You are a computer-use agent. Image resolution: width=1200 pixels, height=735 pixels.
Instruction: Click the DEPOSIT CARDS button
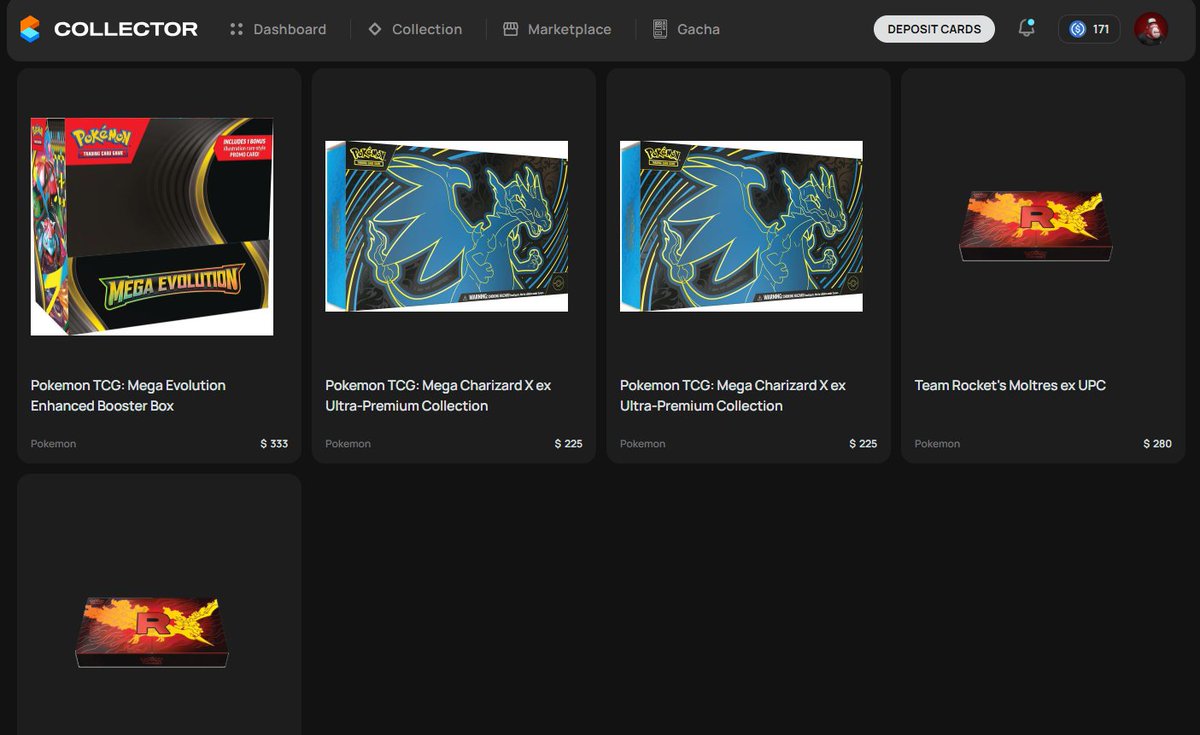point(934,29)
